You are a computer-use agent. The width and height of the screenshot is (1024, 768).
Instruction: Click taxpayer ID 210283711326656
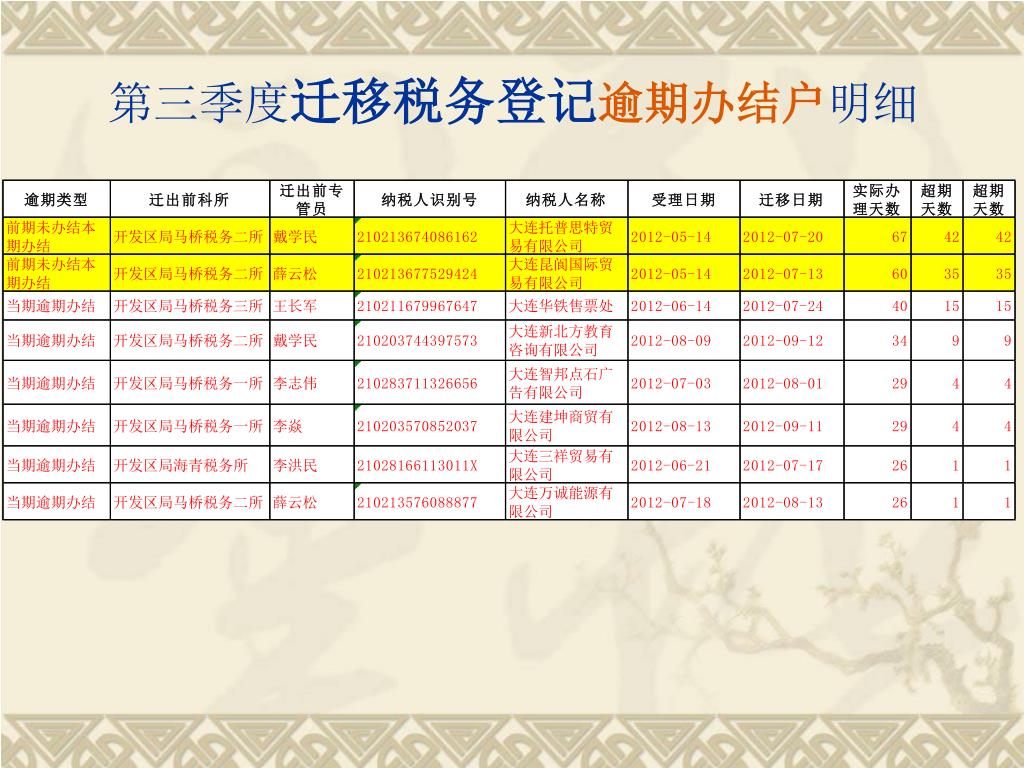[x=417, y=383]
